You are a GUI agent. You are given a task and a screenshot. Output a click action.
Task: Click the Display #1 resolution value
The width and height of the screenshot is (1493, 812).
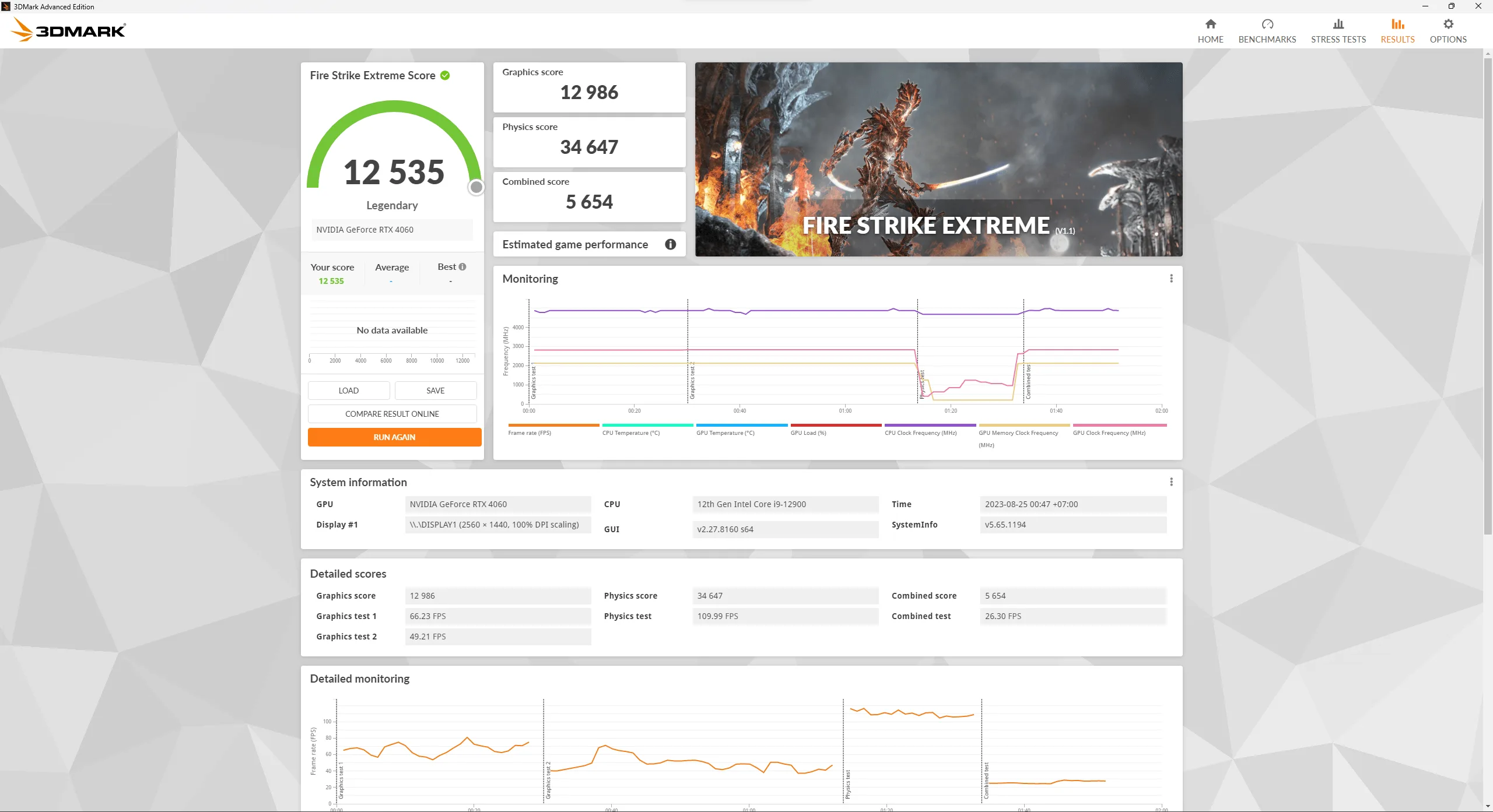pyautogui.click(x=498, y=525)
